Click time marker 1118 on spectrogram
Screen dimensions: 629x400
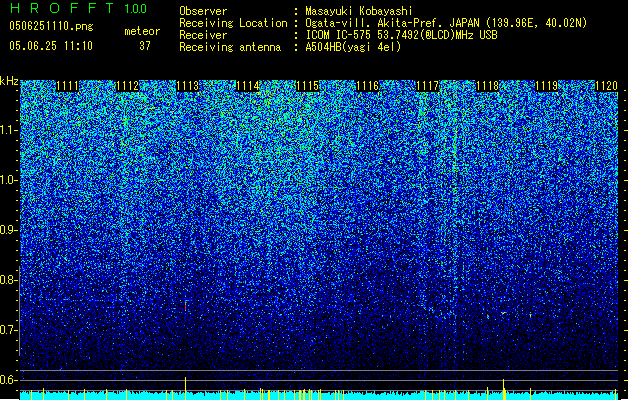487,86
